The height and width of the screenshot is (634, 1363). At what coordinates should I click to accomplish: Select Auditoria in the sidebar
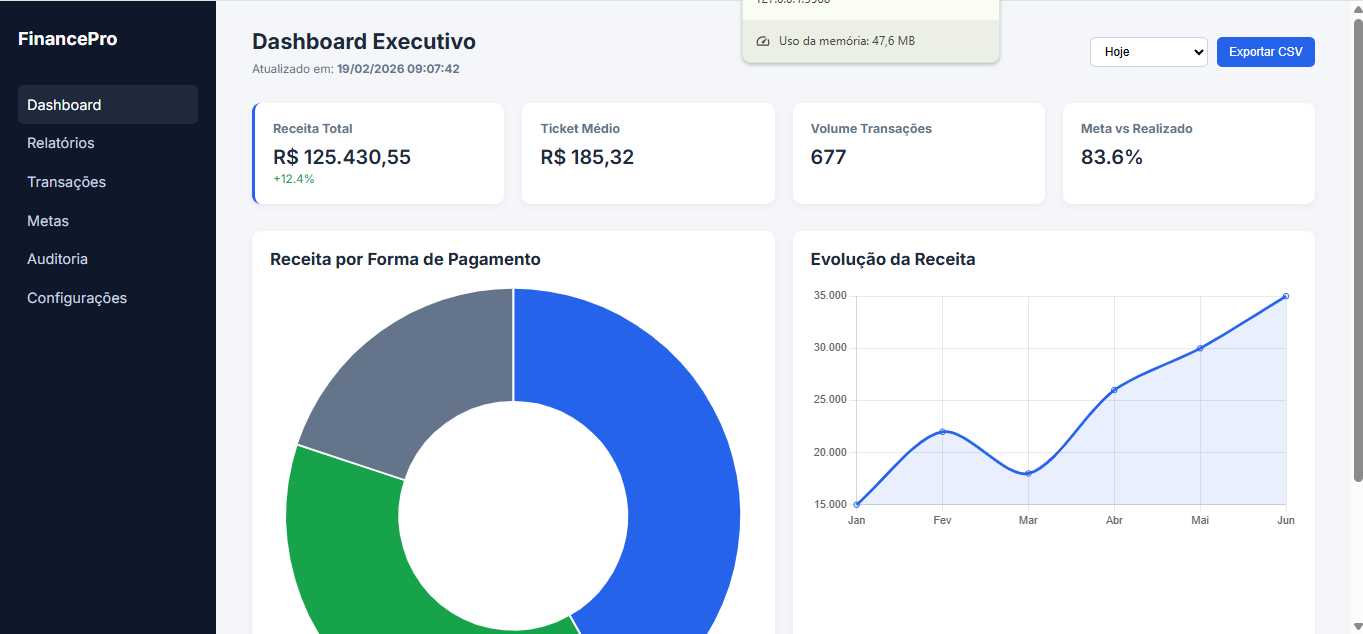tap(57, 259)
